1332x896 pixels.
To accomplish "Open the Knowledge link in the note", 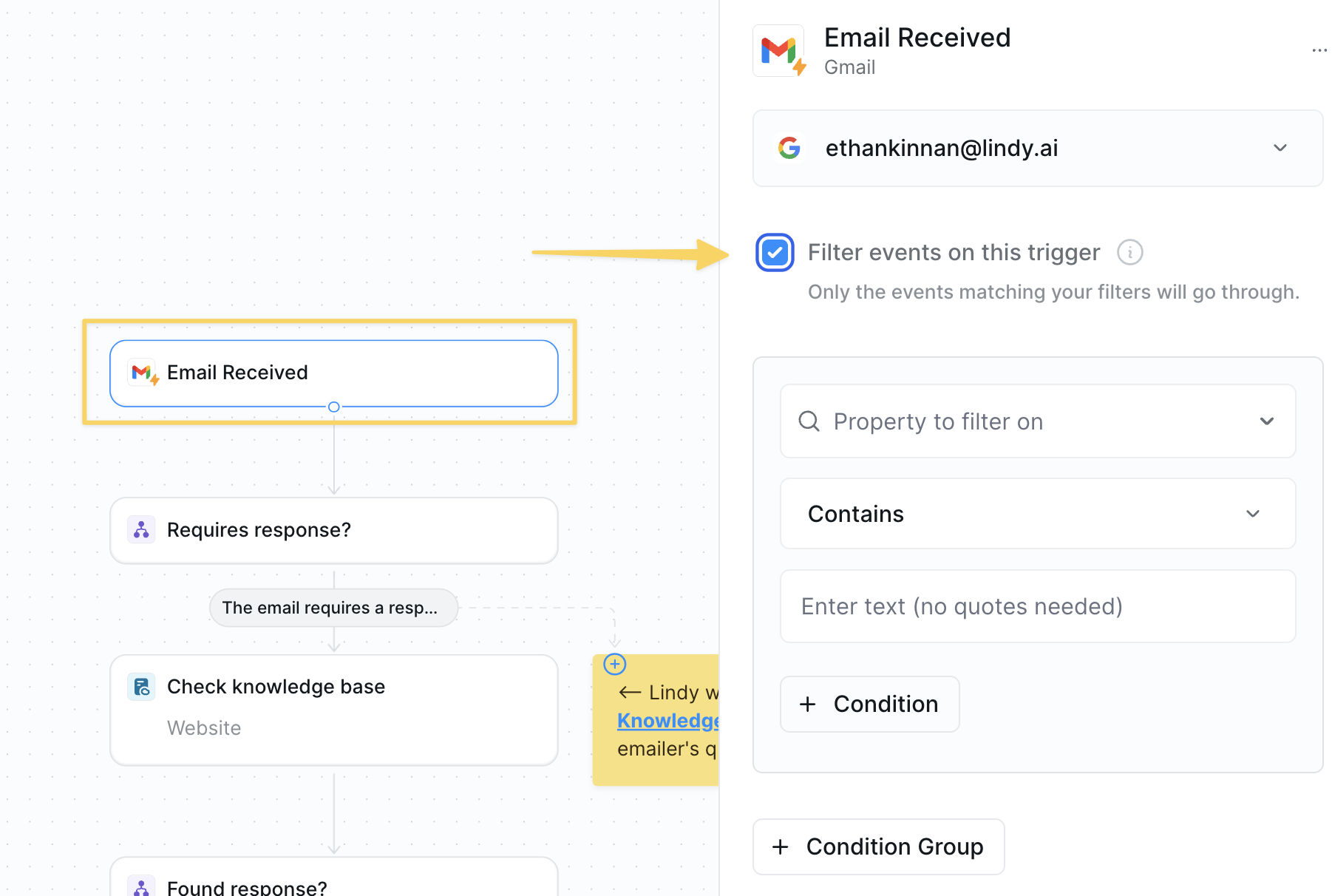I will (668, 721).
